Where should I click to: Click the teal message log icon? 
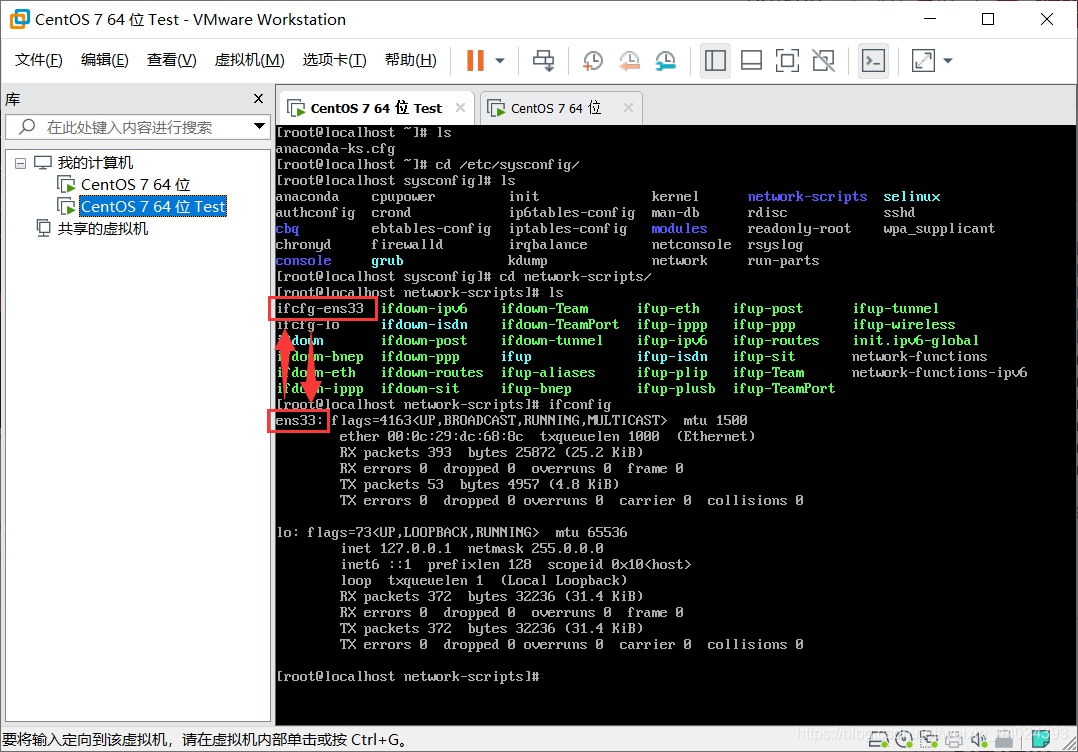(1040, 740)
